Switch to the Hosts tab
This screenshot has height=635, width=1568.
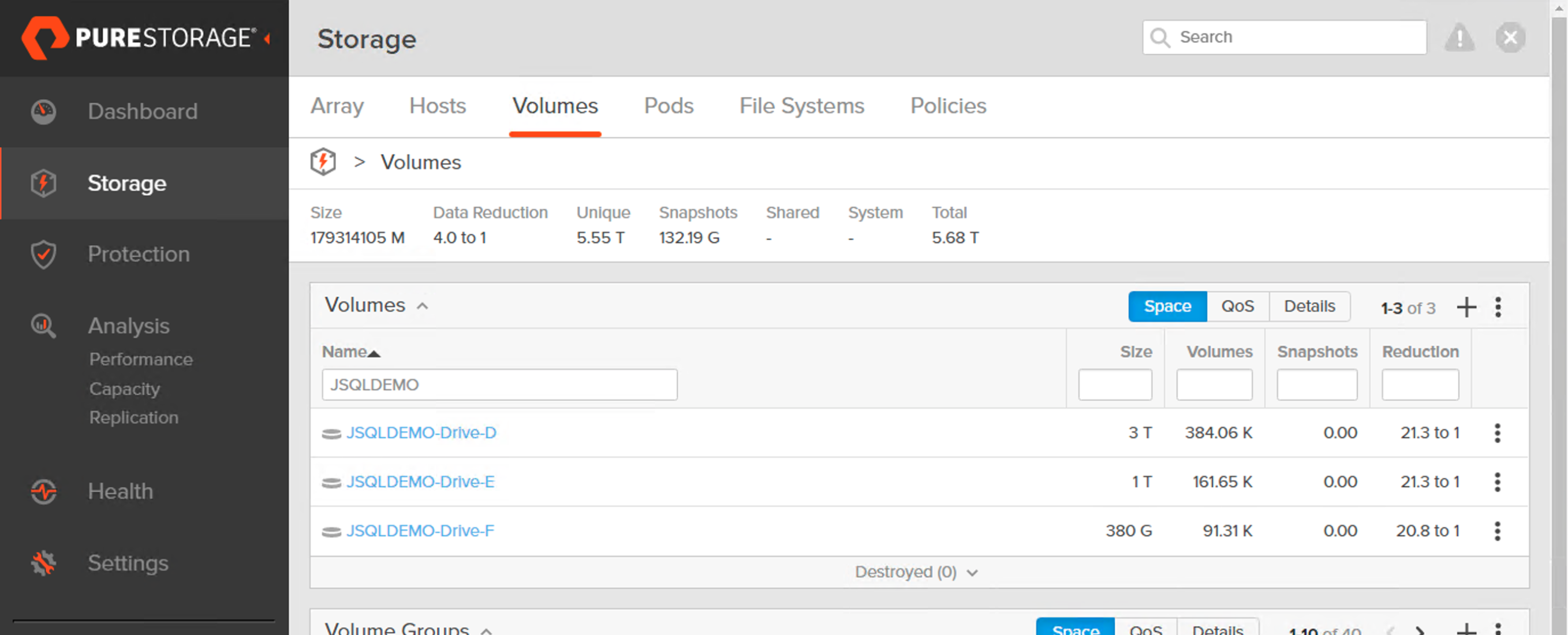(437, 106)
